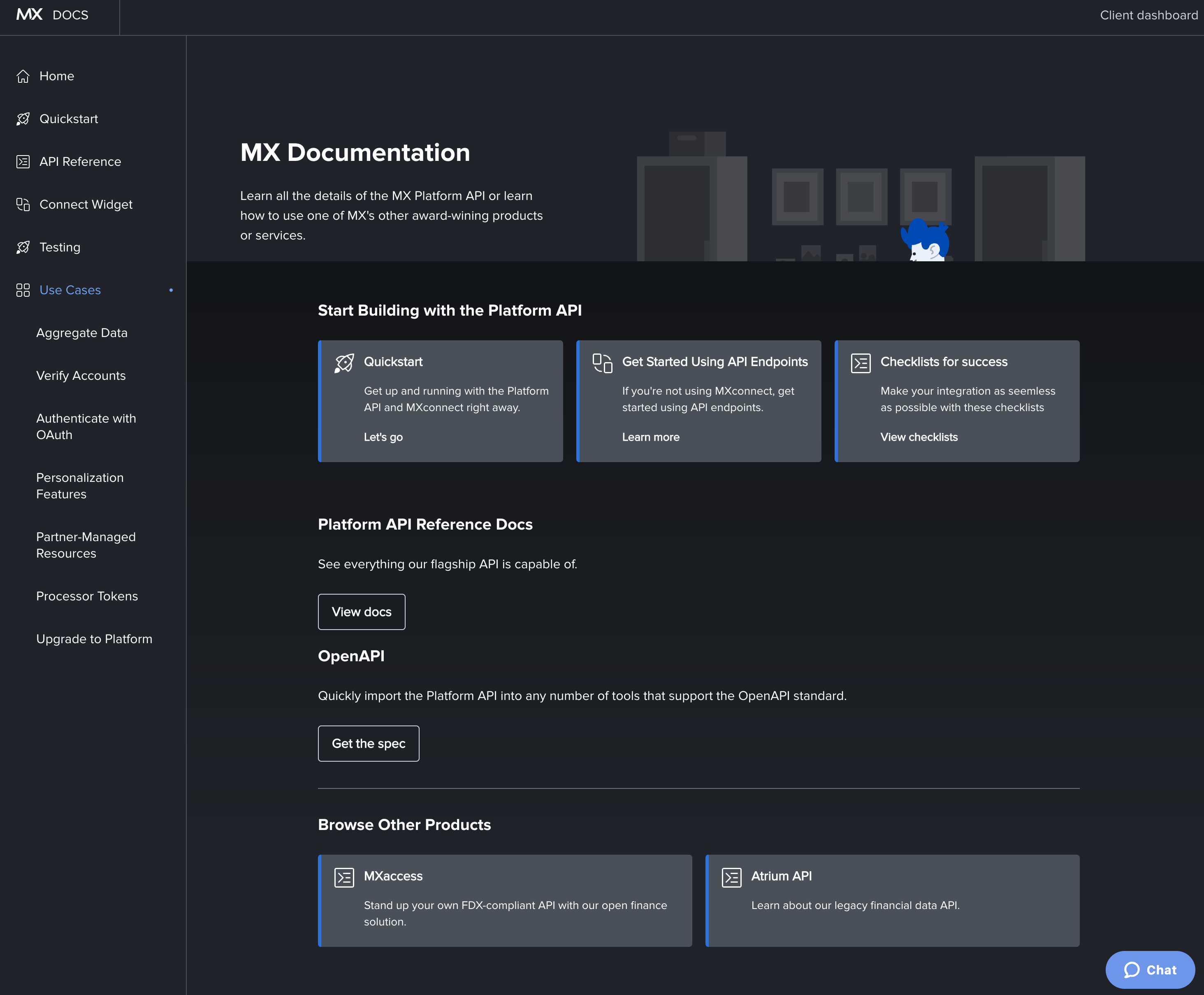Screen dimensions: 1204x995
Task: Click the devices icon on Get Started card
Action: [603, 363]
